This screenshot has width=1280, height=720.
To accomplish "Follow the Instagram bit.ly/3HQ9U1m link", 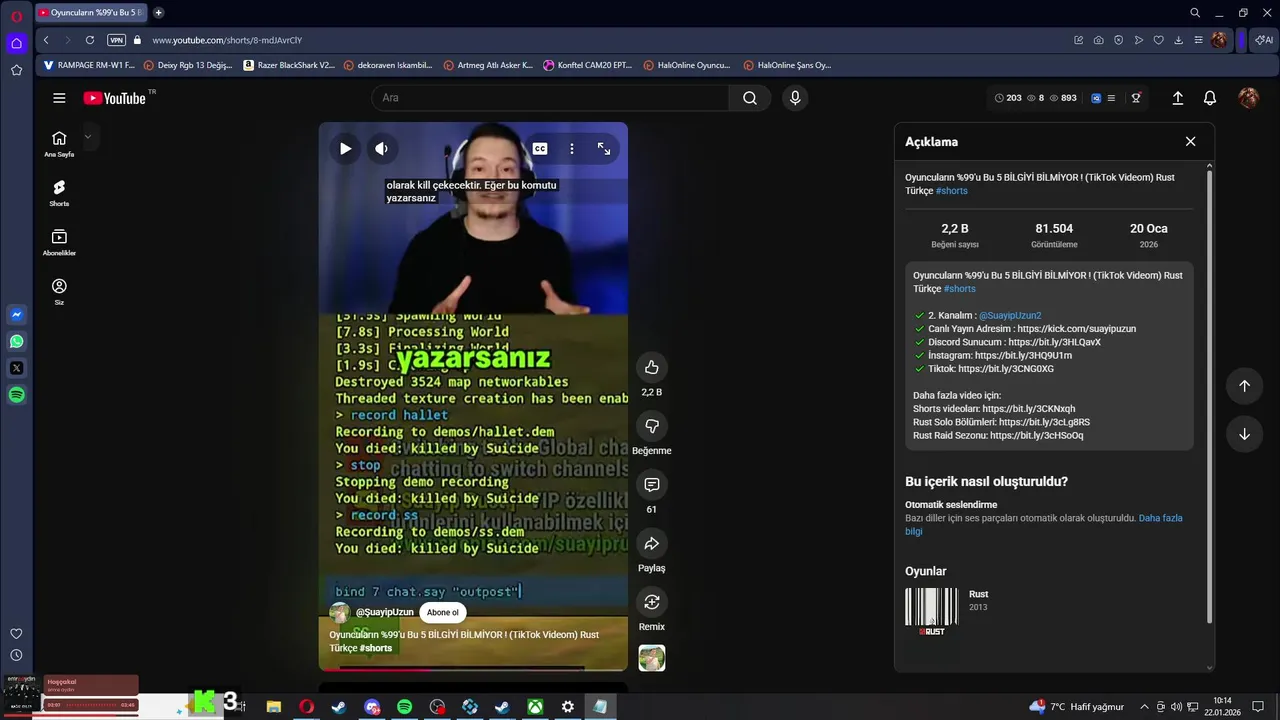I will coord(1023,355).
